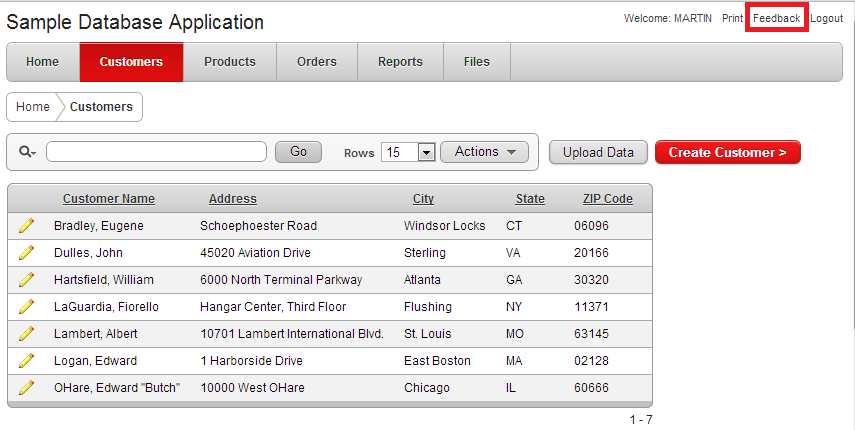Edit the Dulles, John customer record
855x430 pixels.
pyautogui.click(x=26, y=253)
